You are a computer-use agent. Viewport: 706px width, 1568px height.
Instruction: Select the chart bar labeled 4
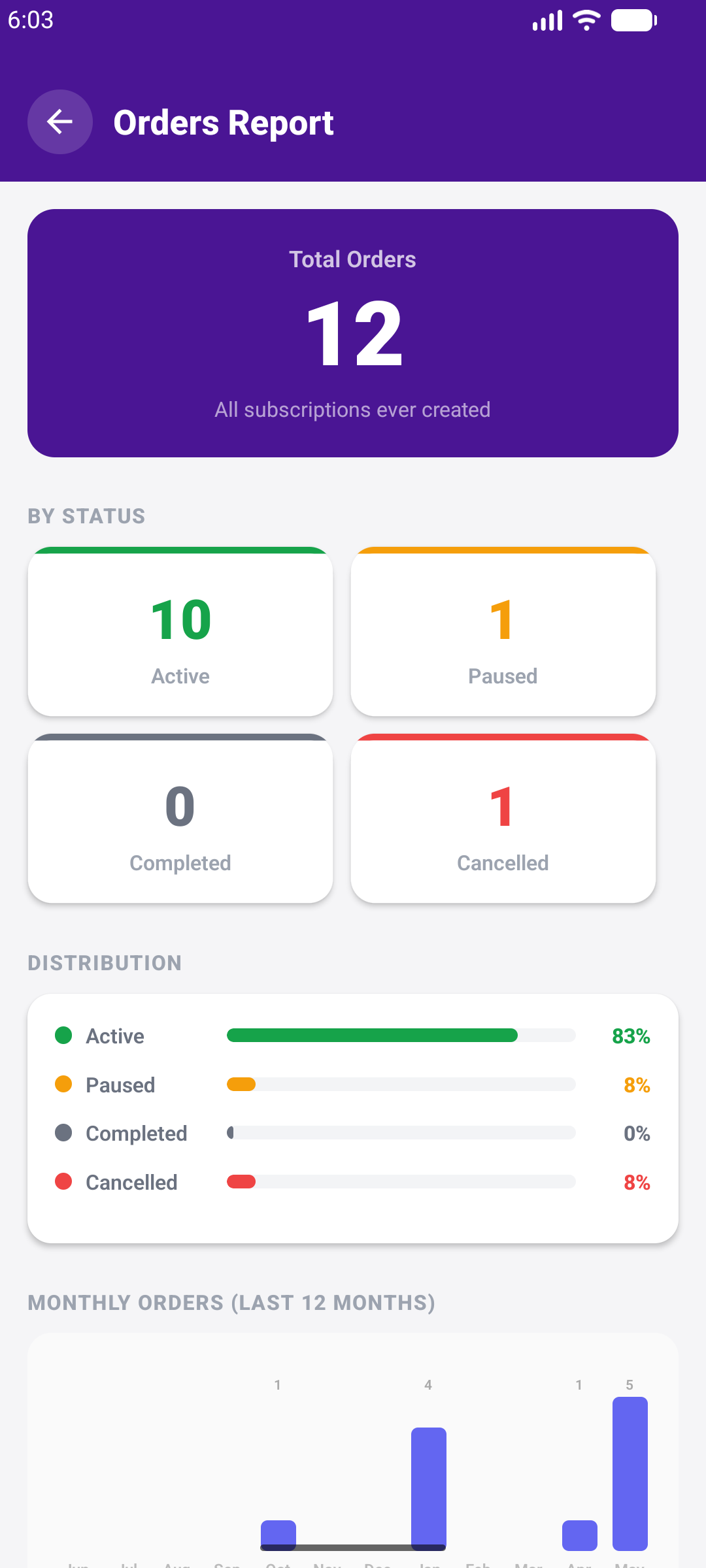coord(429,1489)
